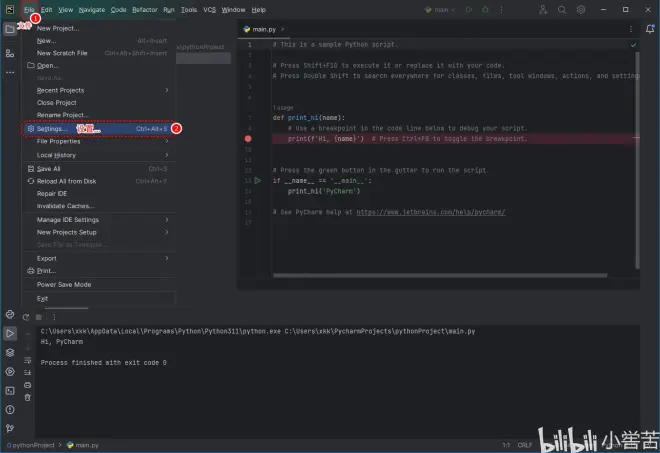Screen dimensions: 660x453
Task: Select Close Project
Action: point(100,103)
